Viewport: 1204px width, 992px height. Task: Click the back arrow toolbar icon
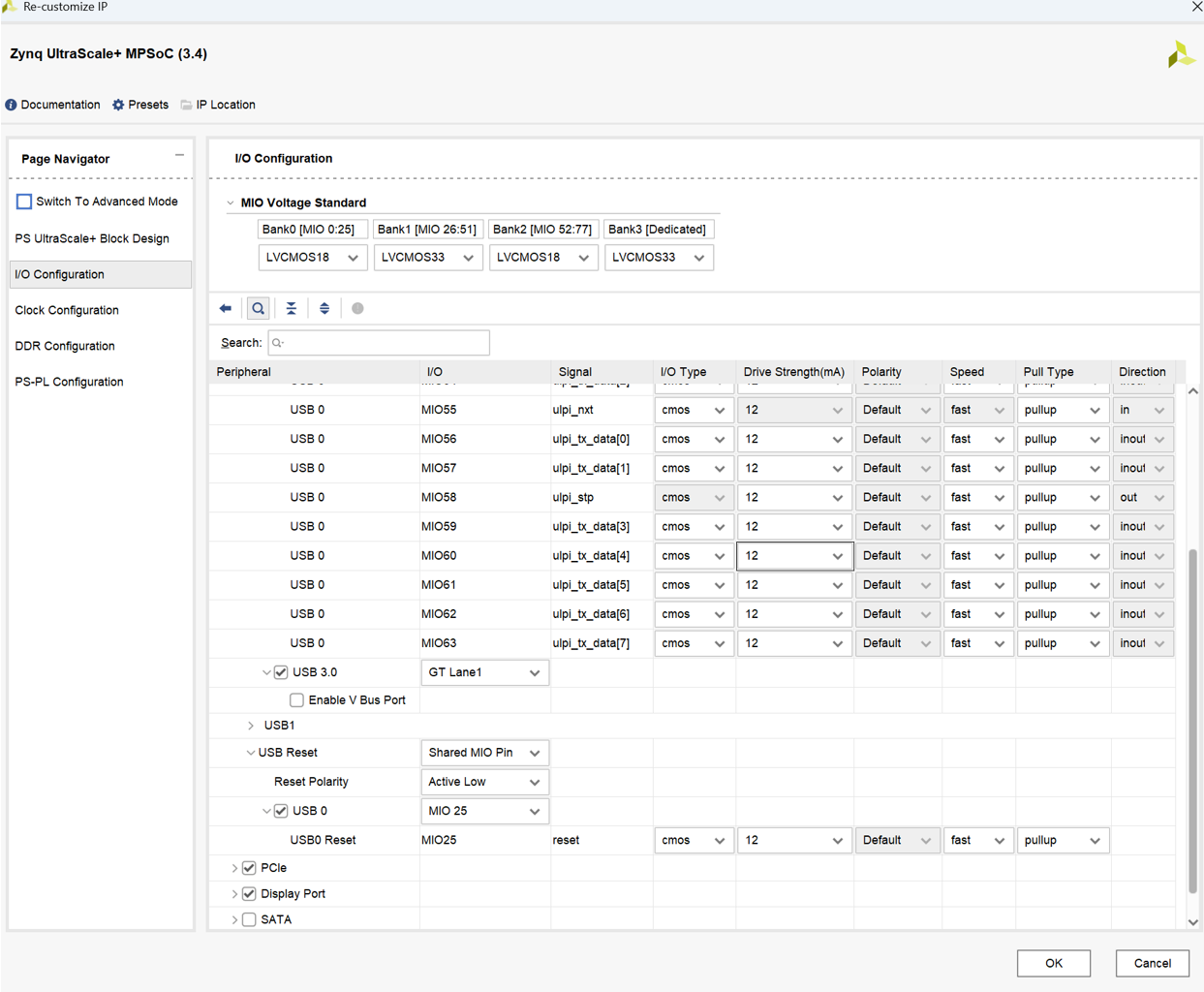(x=226, y=308)
